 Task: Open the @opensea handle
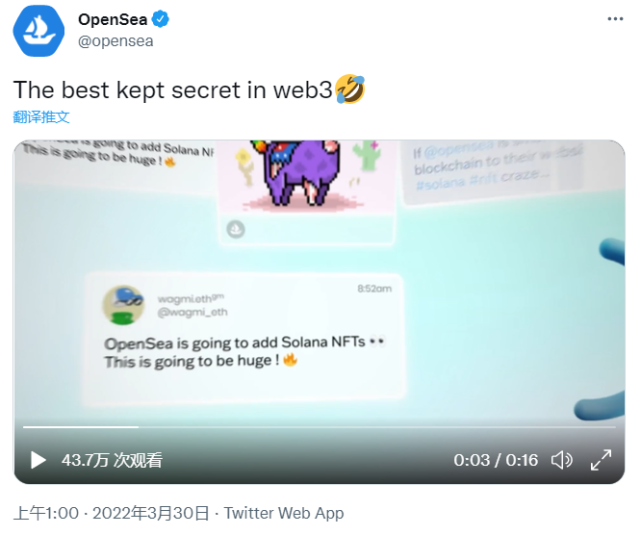(116, 41)
